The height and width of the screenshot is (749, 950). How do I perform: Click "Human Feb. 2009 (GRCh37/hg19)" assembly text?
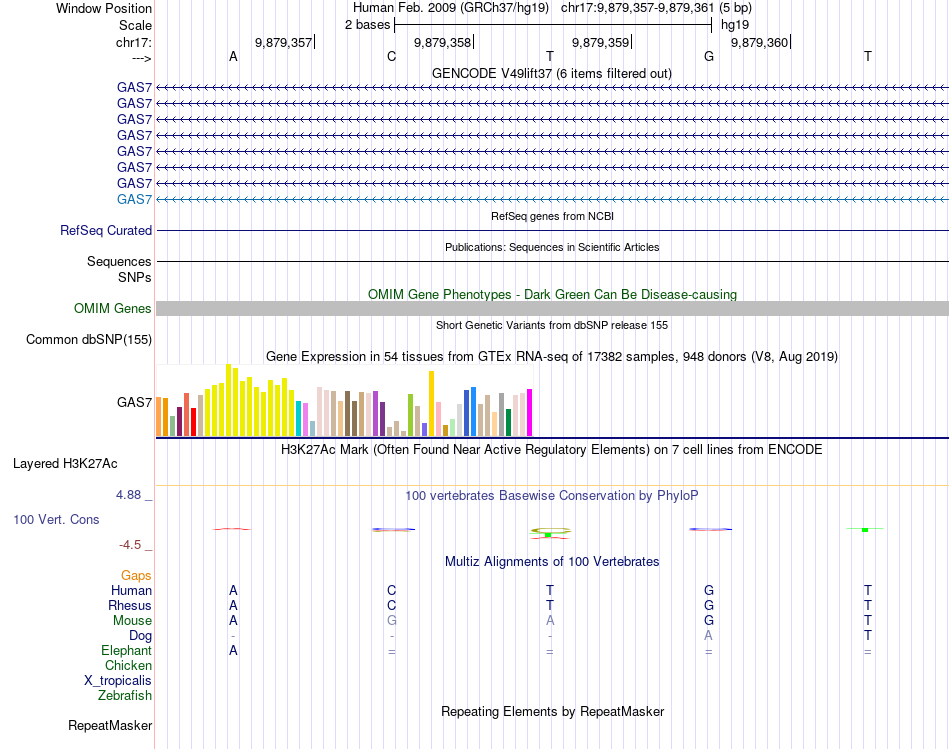451,8
